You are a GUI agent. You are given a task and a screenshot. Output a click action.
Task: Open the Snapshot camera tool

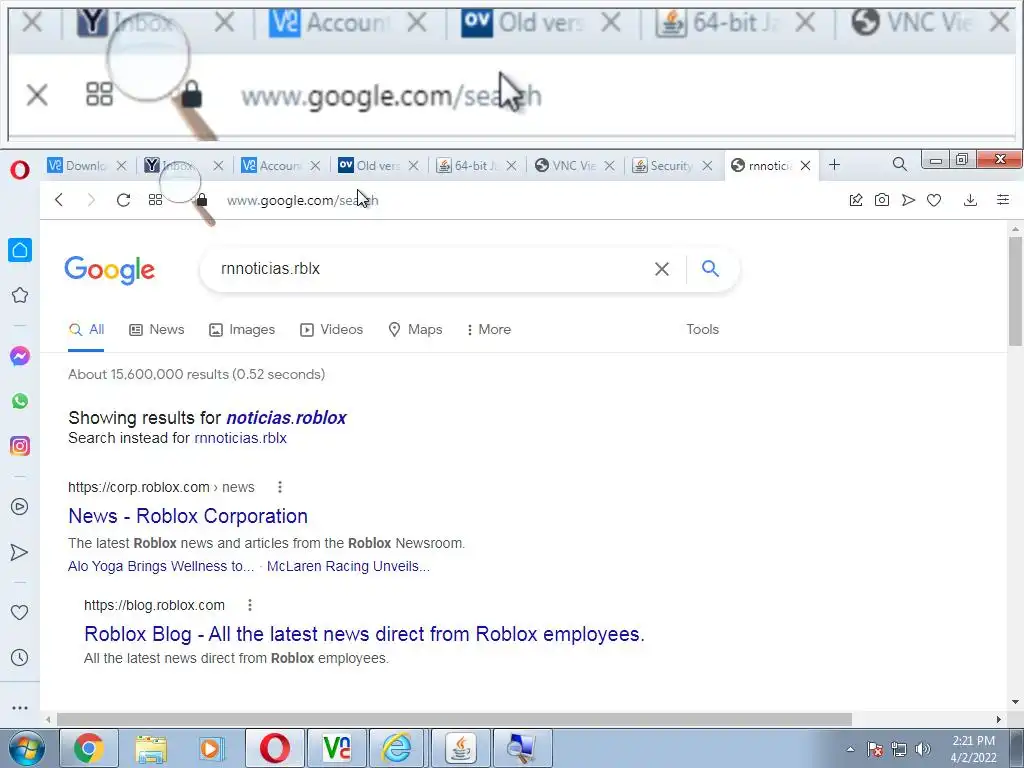(x=882, y=200)
